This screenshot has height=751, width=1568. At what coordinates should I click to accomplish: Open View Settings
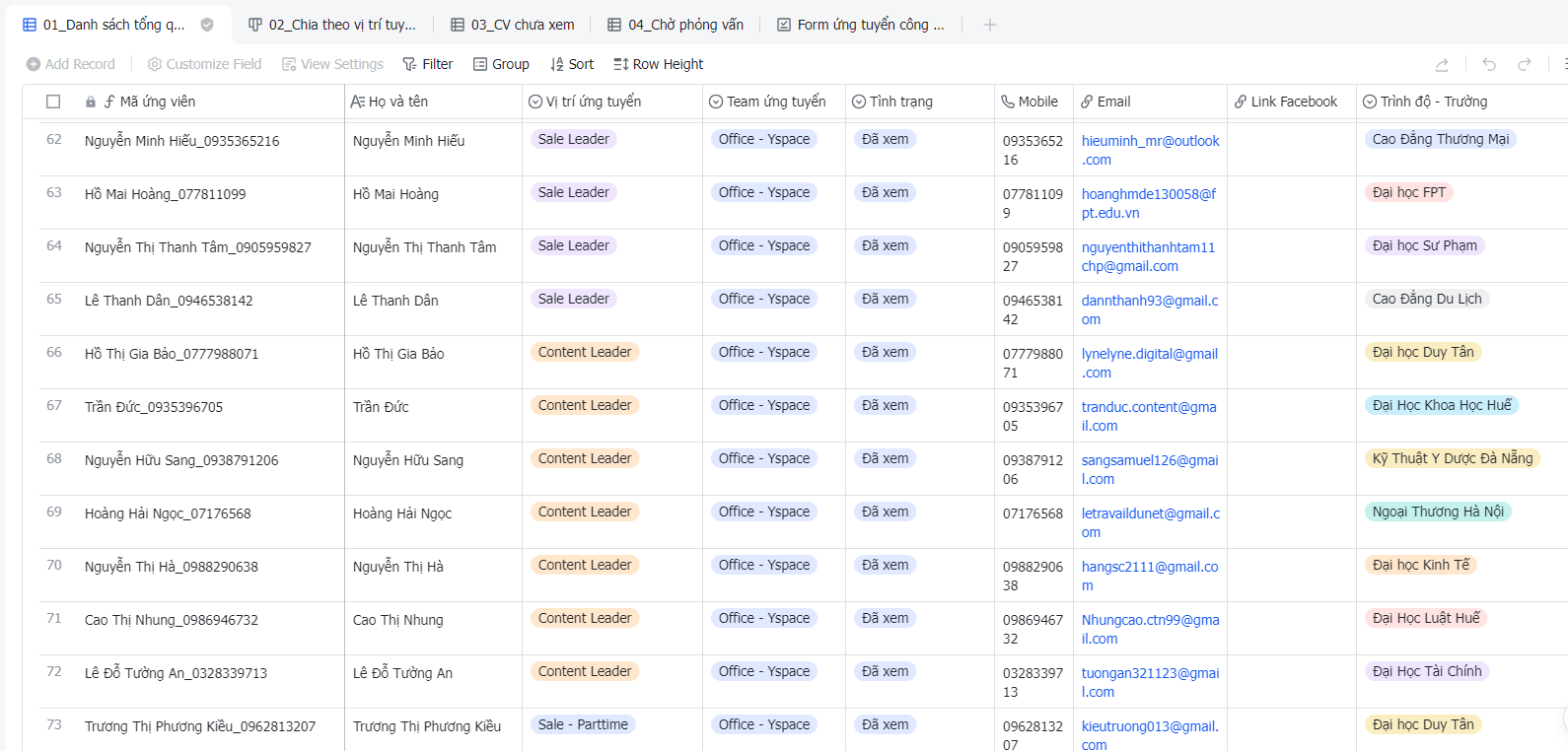(x=332, y=64)
